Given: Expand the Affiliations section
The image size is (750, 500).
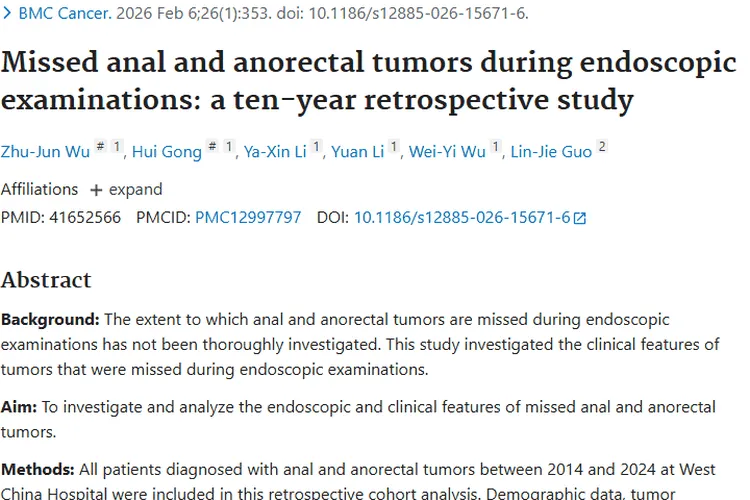Looking at the screenshot, I should [126, 189].
